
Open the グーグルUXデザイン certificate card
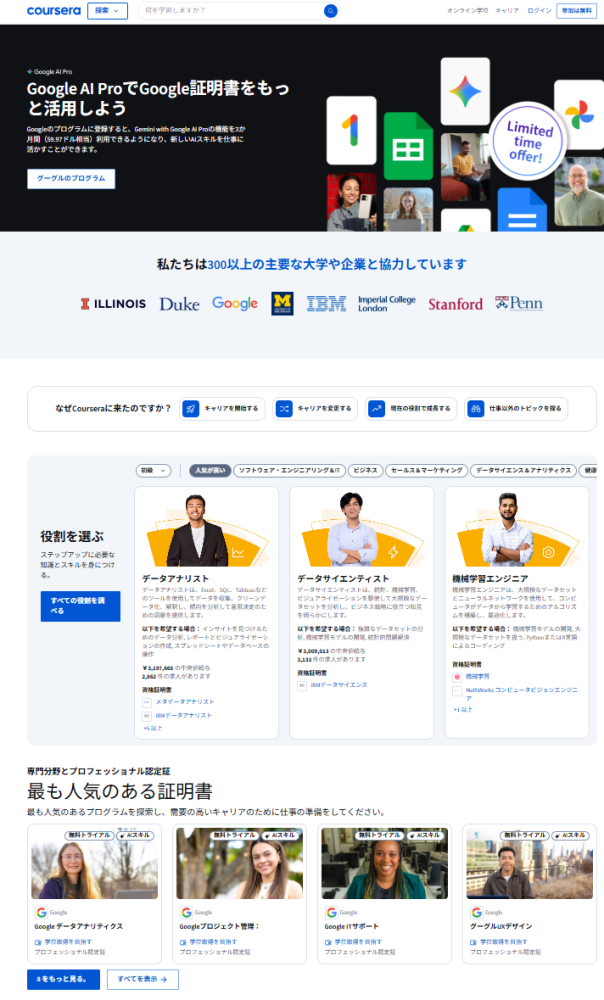point(529,893)
